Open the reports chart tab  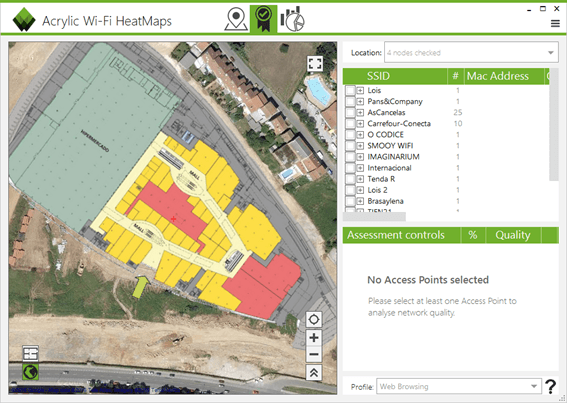(292, 19)
